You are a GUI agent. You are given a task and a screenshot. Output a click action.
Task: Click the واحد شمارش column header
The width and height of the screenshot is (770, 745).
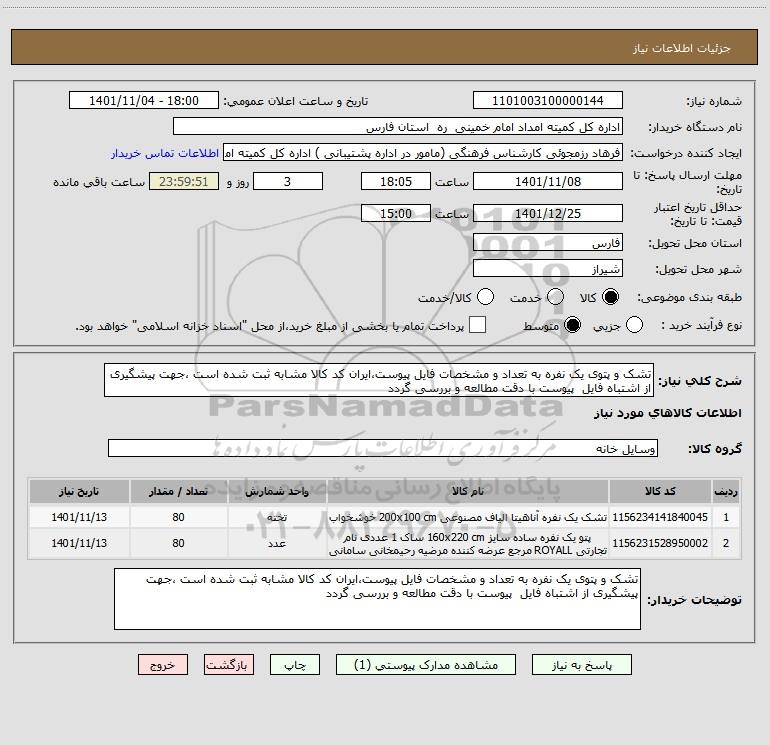pos(277,491)
